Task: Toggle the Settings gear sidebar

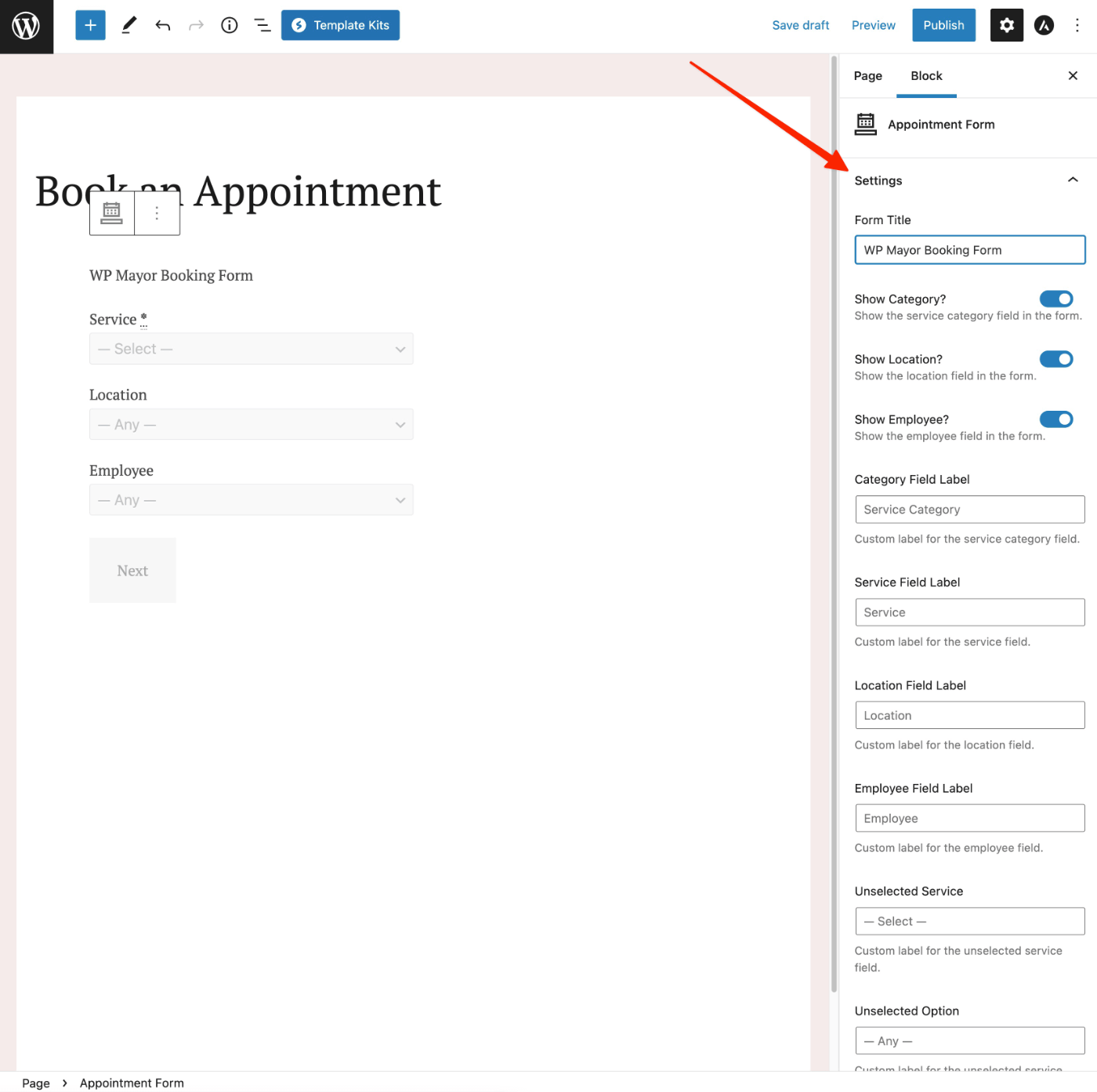Action: click(x=1007, y=25)
